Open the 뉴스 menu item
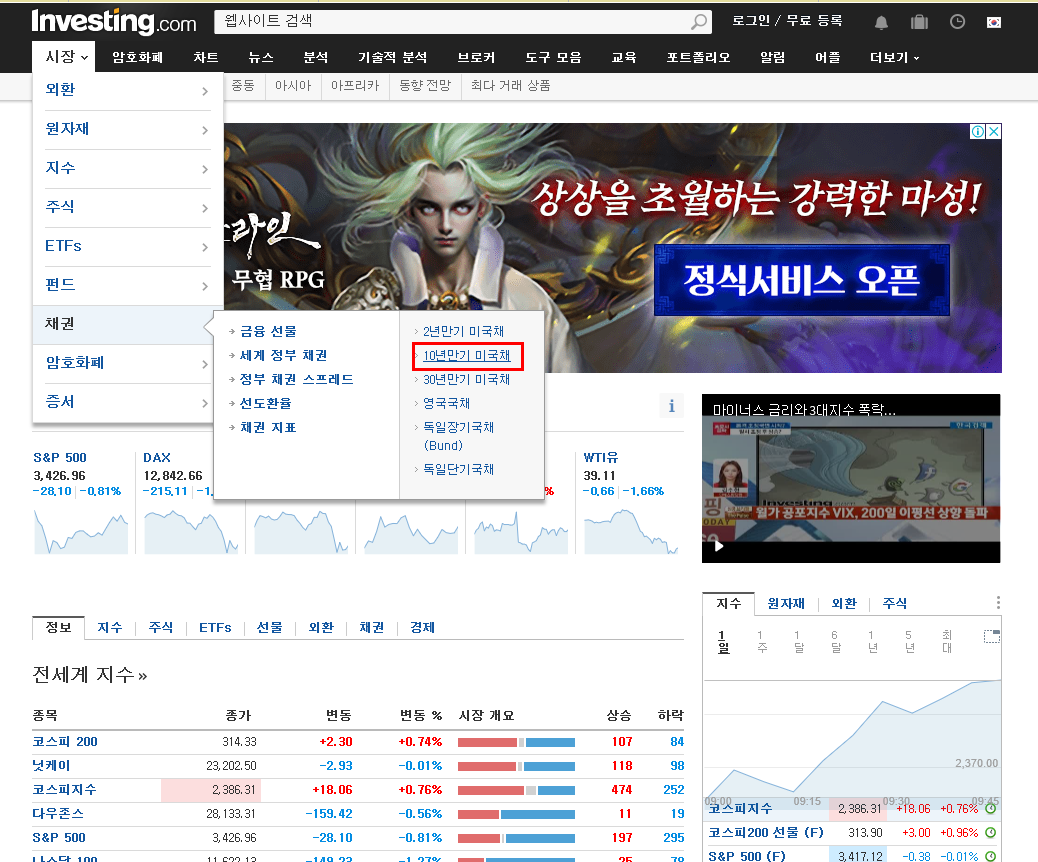 (261, 58)
